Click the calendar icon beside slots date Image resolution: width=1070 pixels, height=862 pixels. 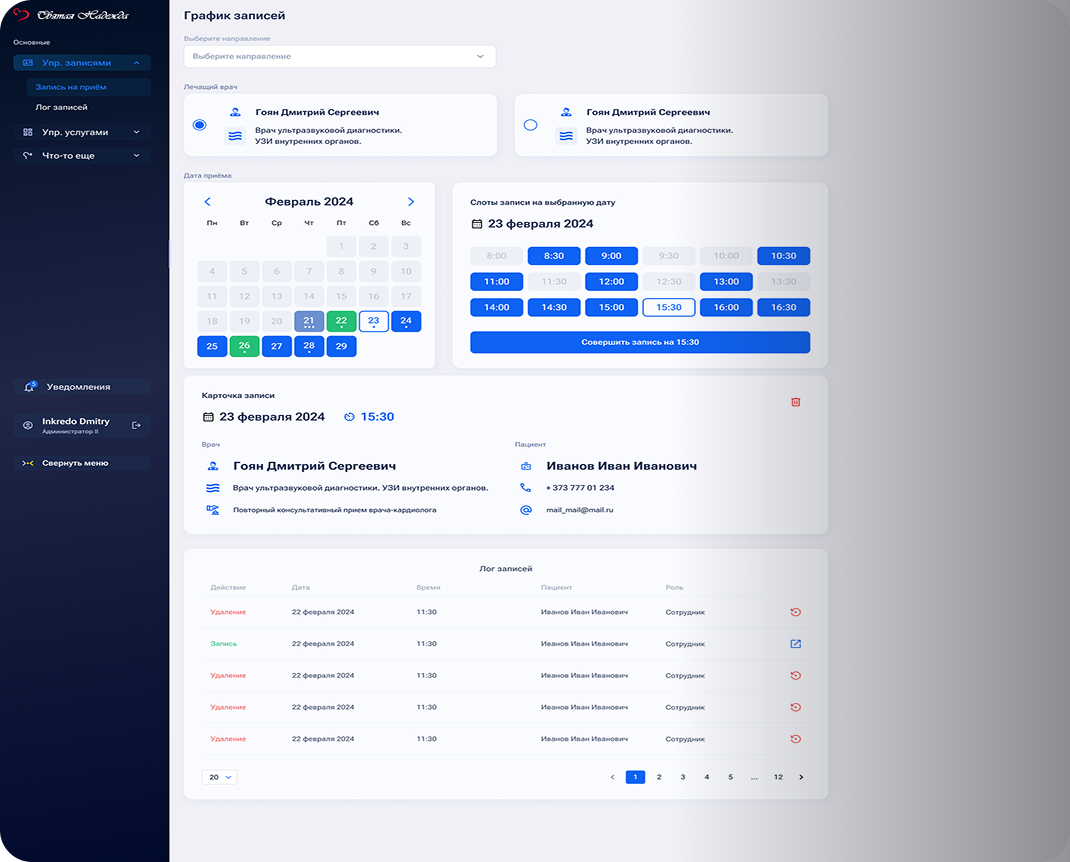477,224
